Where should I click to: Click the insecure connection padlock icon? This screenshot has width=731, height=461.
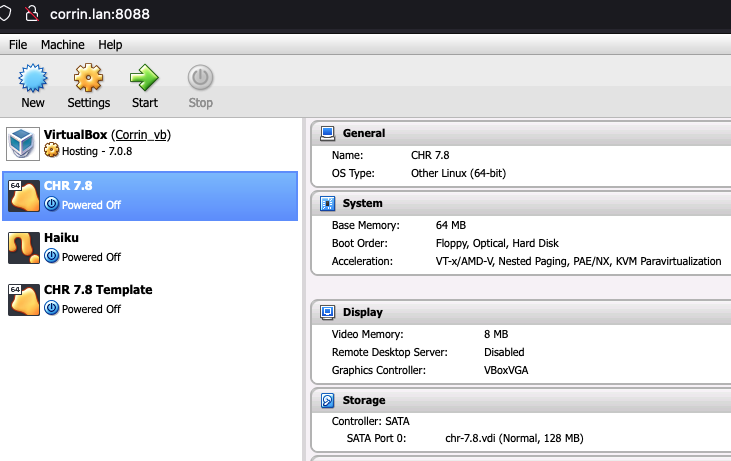click(x=32, y=14)
